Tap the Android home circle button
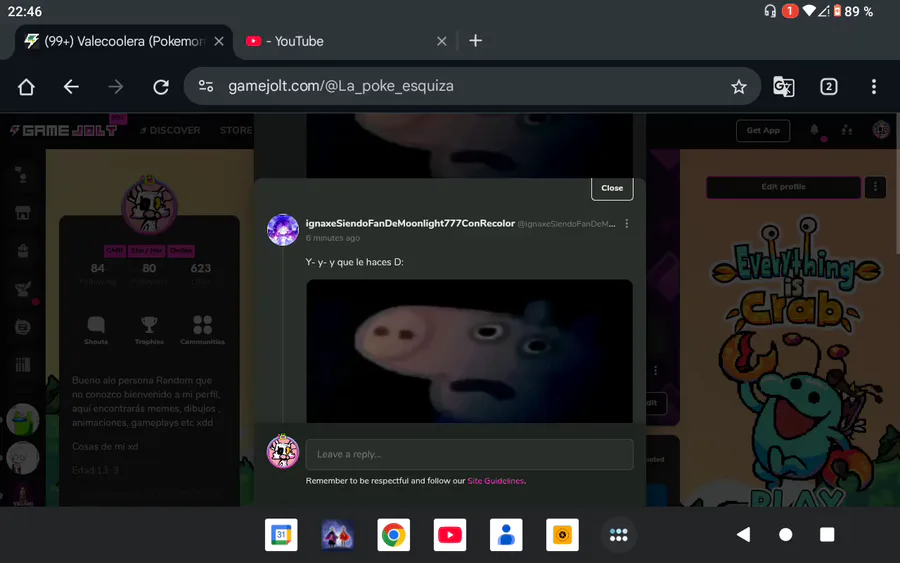Screen dimensions: 900x563 click(x=786, y=535)
